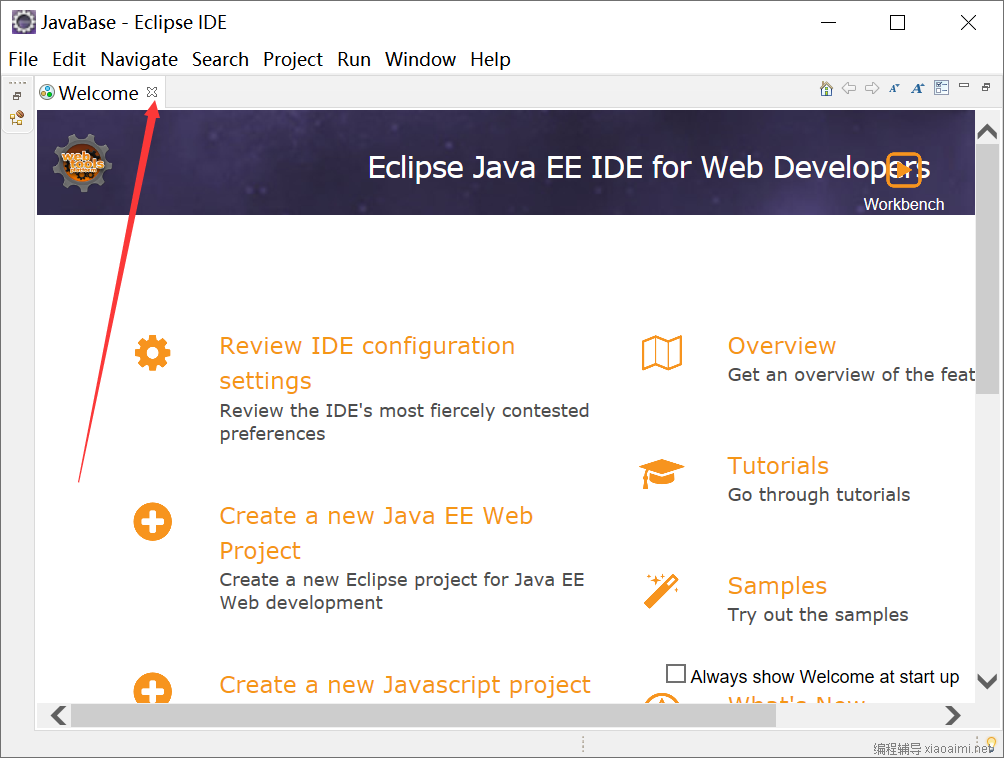Enable Always show Welcome at start up
This screenshot has height=758, width=1004.
pos(676,674)
